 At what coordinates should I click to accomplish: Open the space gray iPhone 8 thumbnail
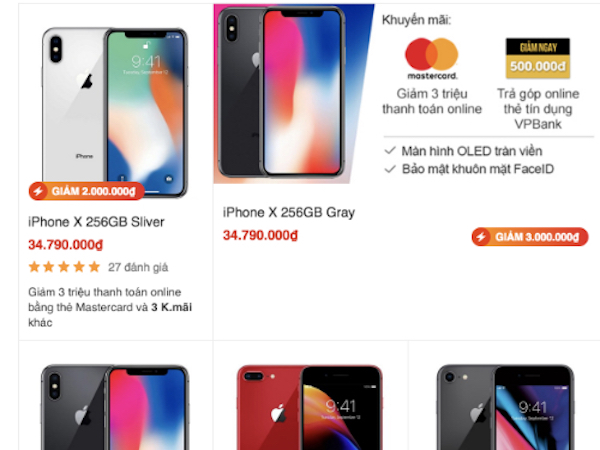click(x=505, y=407)
